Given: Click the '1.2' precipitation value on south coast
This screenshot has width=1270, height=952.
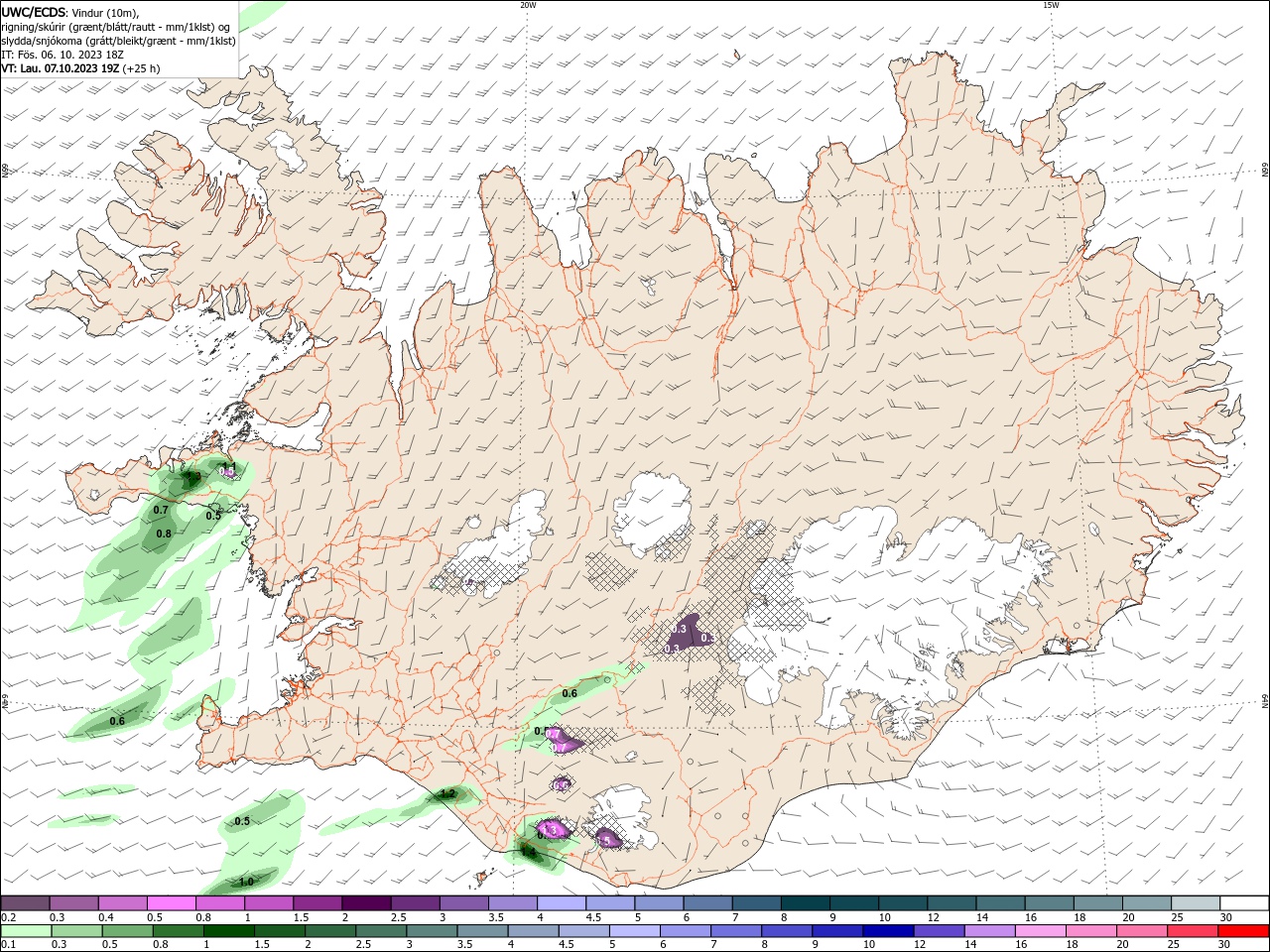Looking at the screenshot, I should pyautogui.click(x=446, y=794).
